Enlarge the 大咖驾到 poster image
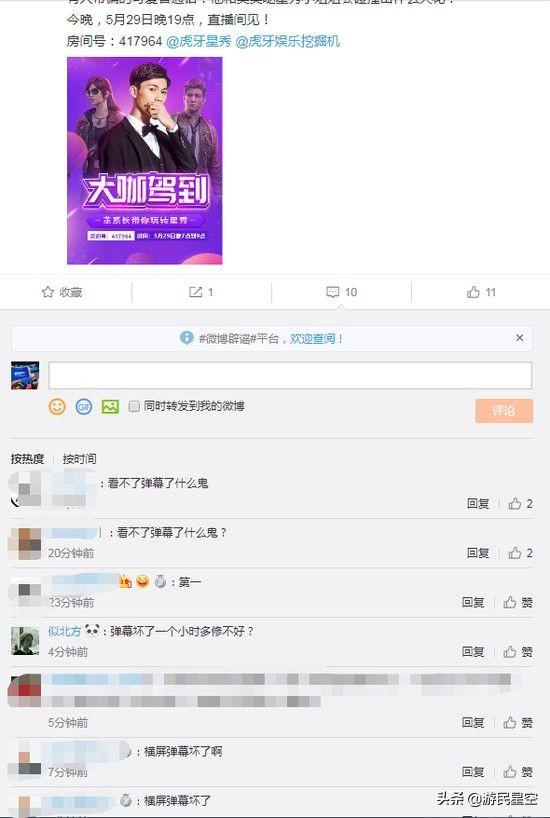The height and width of the screenshot is (818, 550). [x=145, y=161]
